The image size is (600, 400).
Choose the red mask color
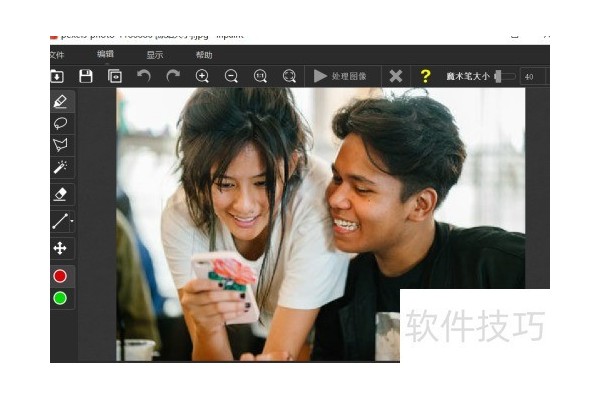click(x=60, y=276)
